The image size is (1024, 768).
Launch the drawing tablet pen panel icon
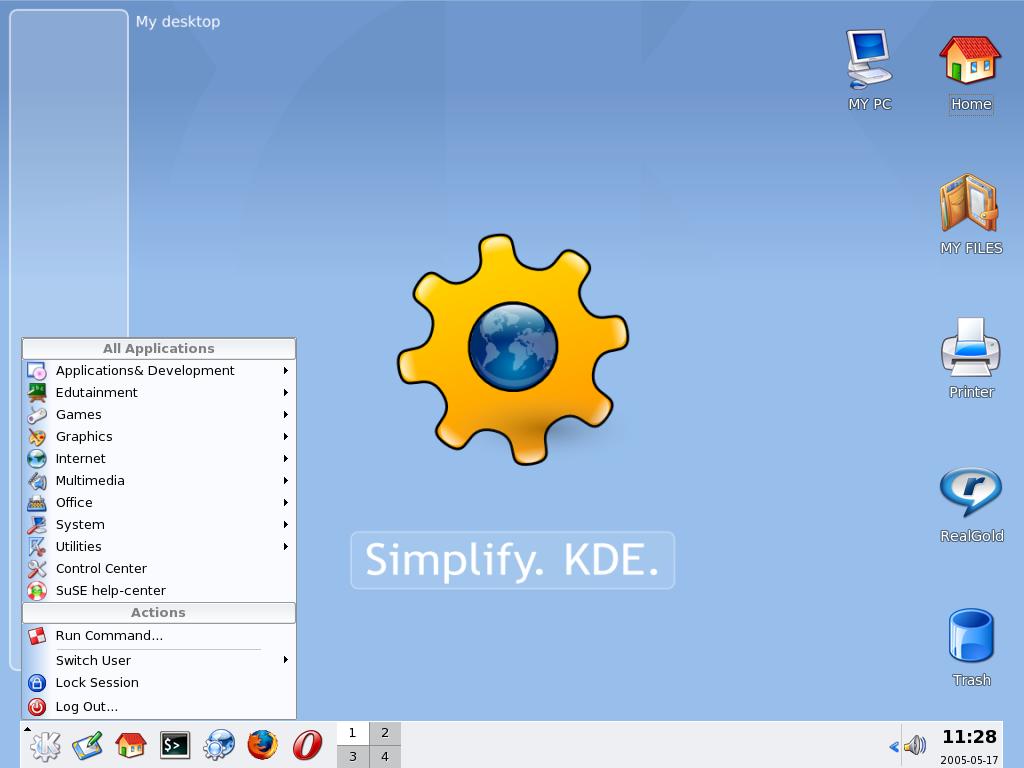point(88,746)
